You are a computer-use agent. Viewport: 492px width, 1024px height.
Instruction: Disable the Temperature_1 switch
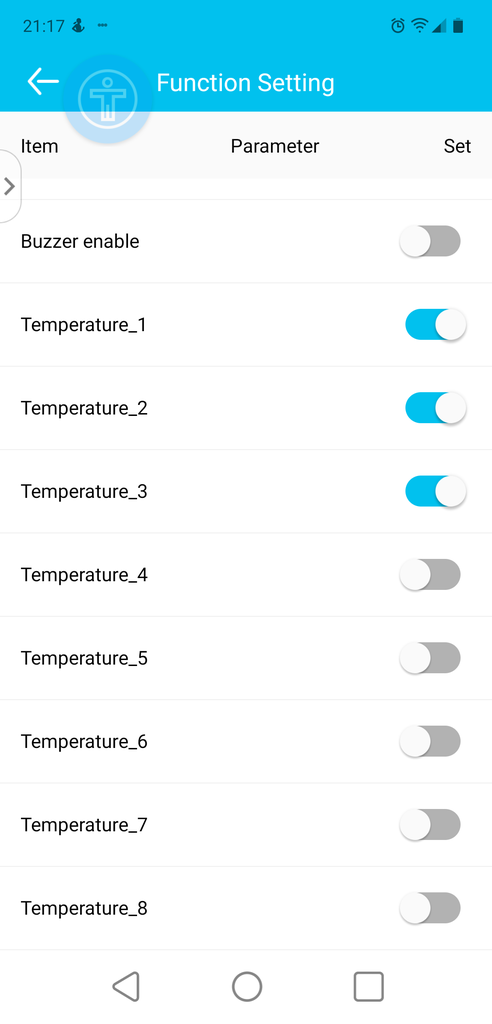436,325
